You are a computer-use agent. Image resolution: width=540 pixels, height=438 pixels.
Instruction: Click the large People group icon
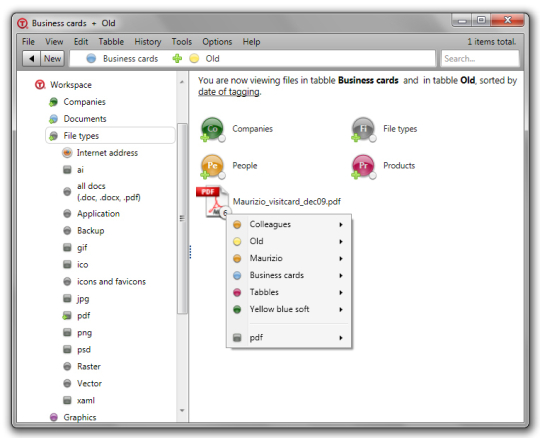pyautogui.click(x=212, y=167)
